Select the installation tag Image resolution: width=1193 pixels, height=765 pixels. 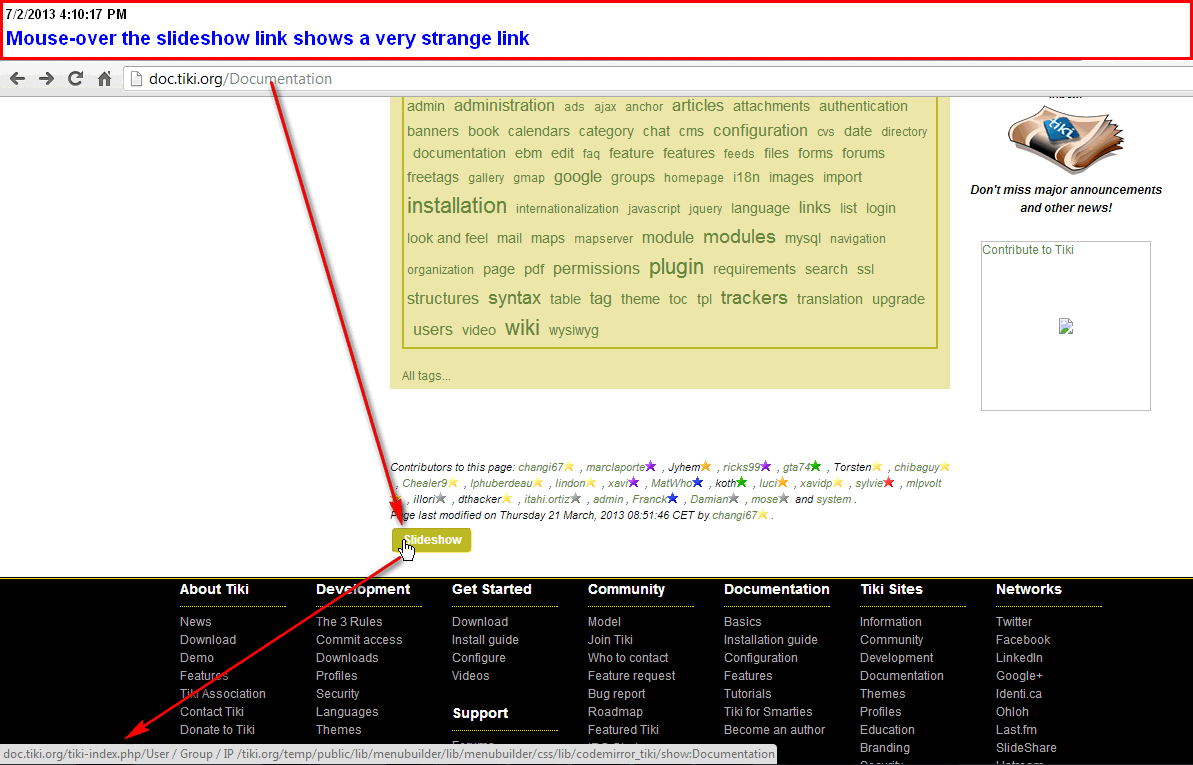457,206
